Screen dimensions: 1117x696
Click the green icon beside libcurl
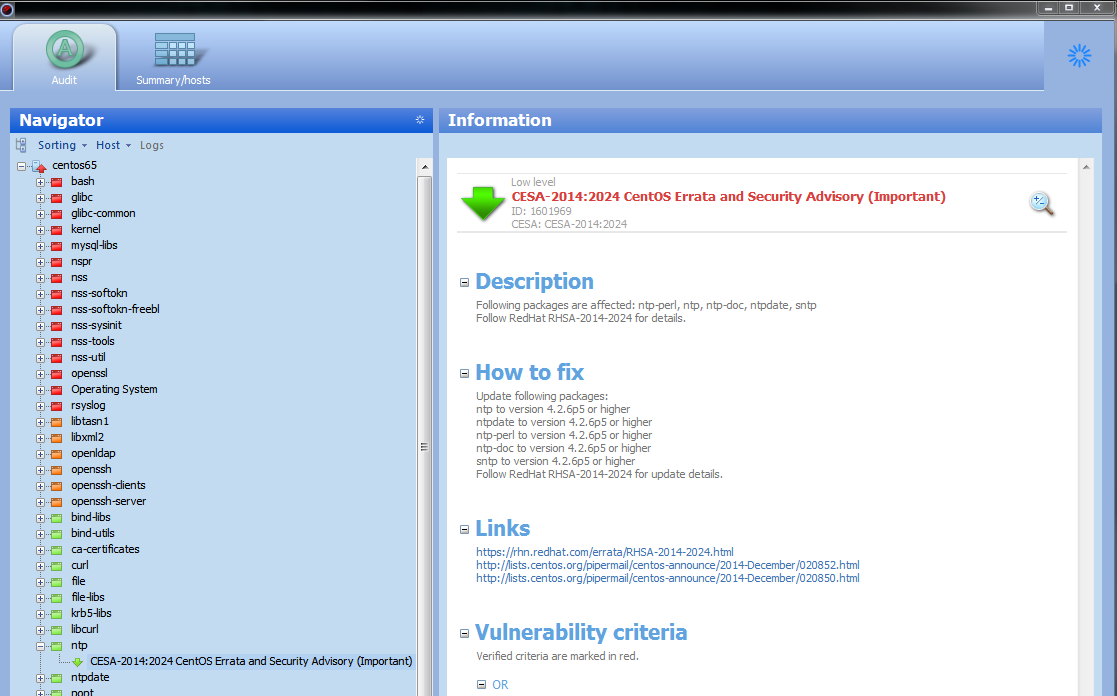(x=56, y=630)
